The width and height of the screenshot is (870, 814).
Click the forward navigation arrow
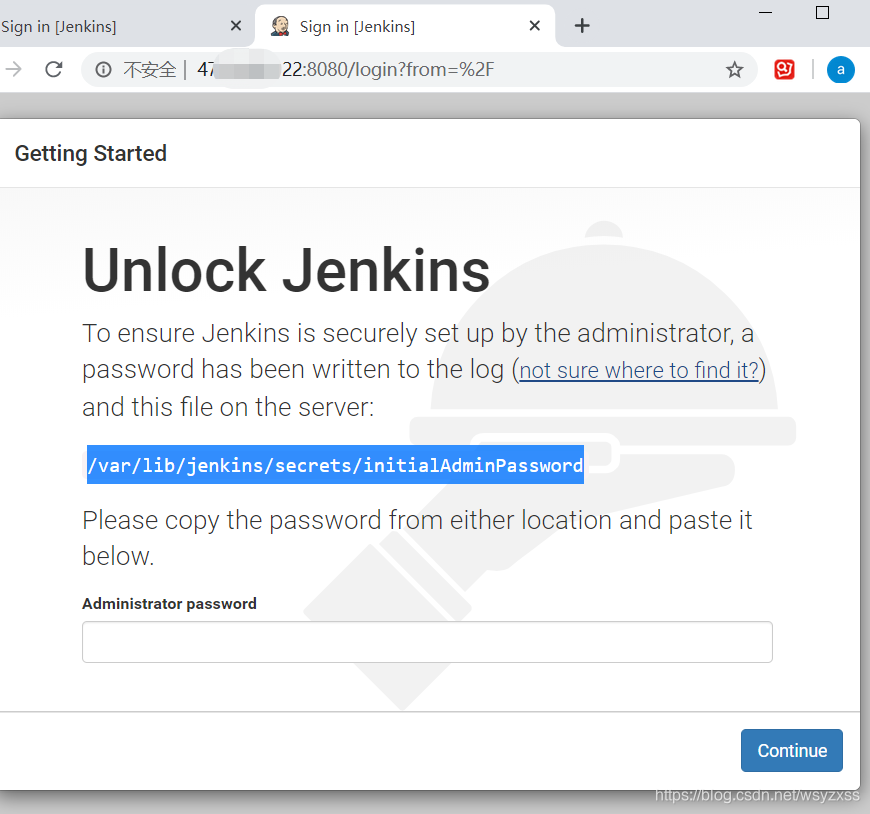pos(14,69)
